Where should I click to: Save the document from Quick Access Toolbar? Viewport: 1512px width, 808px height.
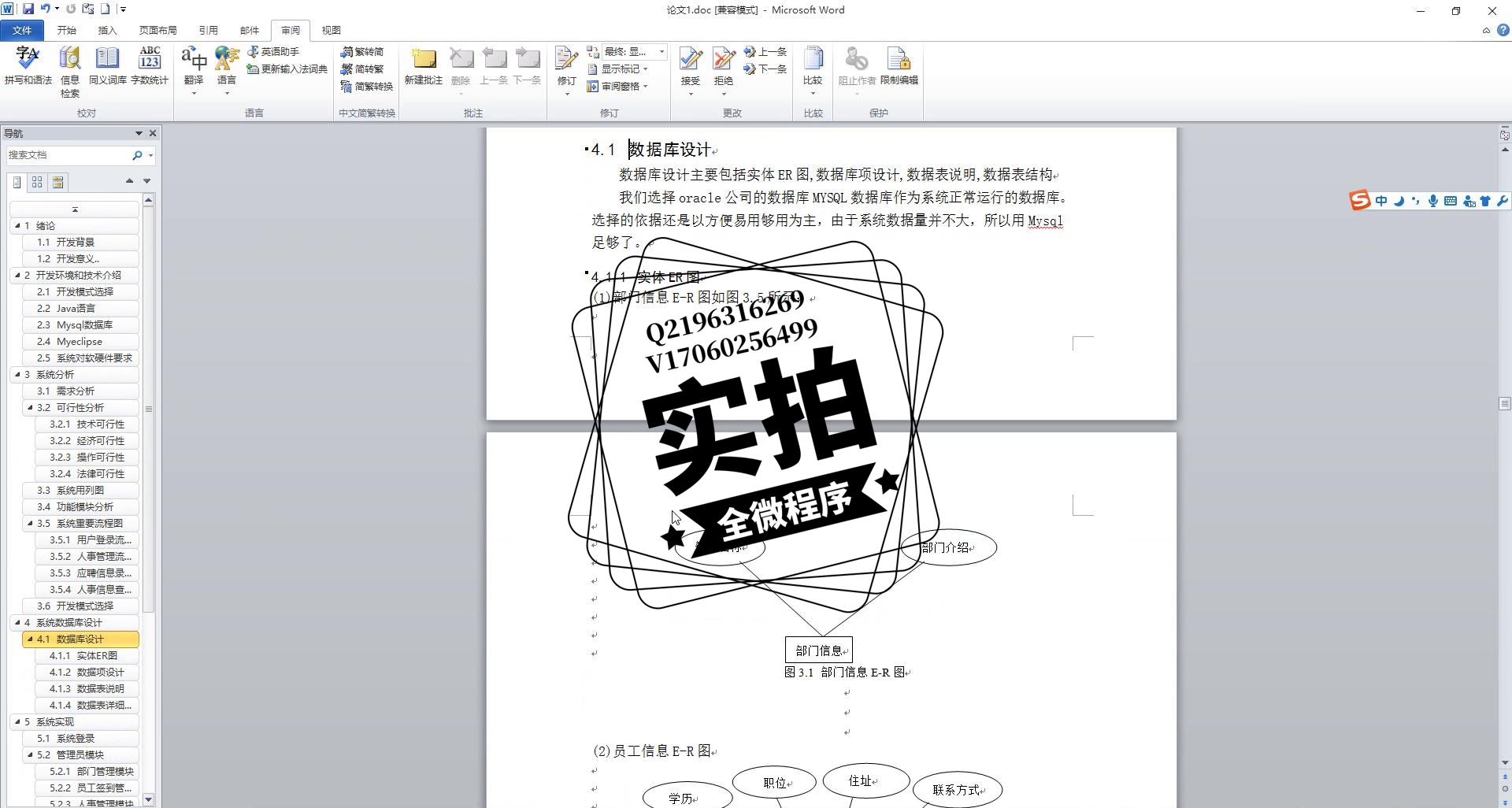(28, 9)
